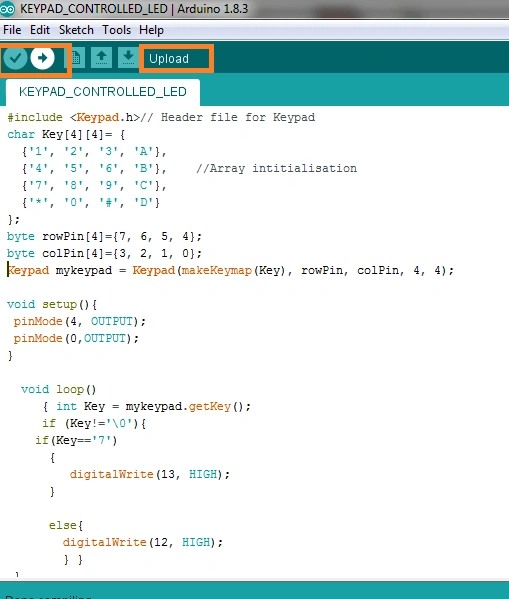Click the 'int Key = mykeypad.getKey();' line
Screen dimensions: 509x599
click(154, 406)
